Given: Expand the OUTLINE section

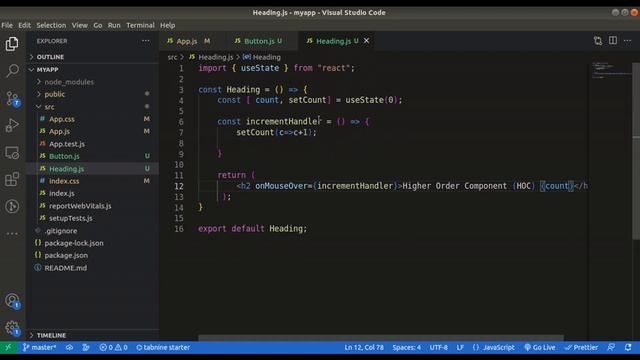Looking at the screenshot, I should tap(93, 57).
